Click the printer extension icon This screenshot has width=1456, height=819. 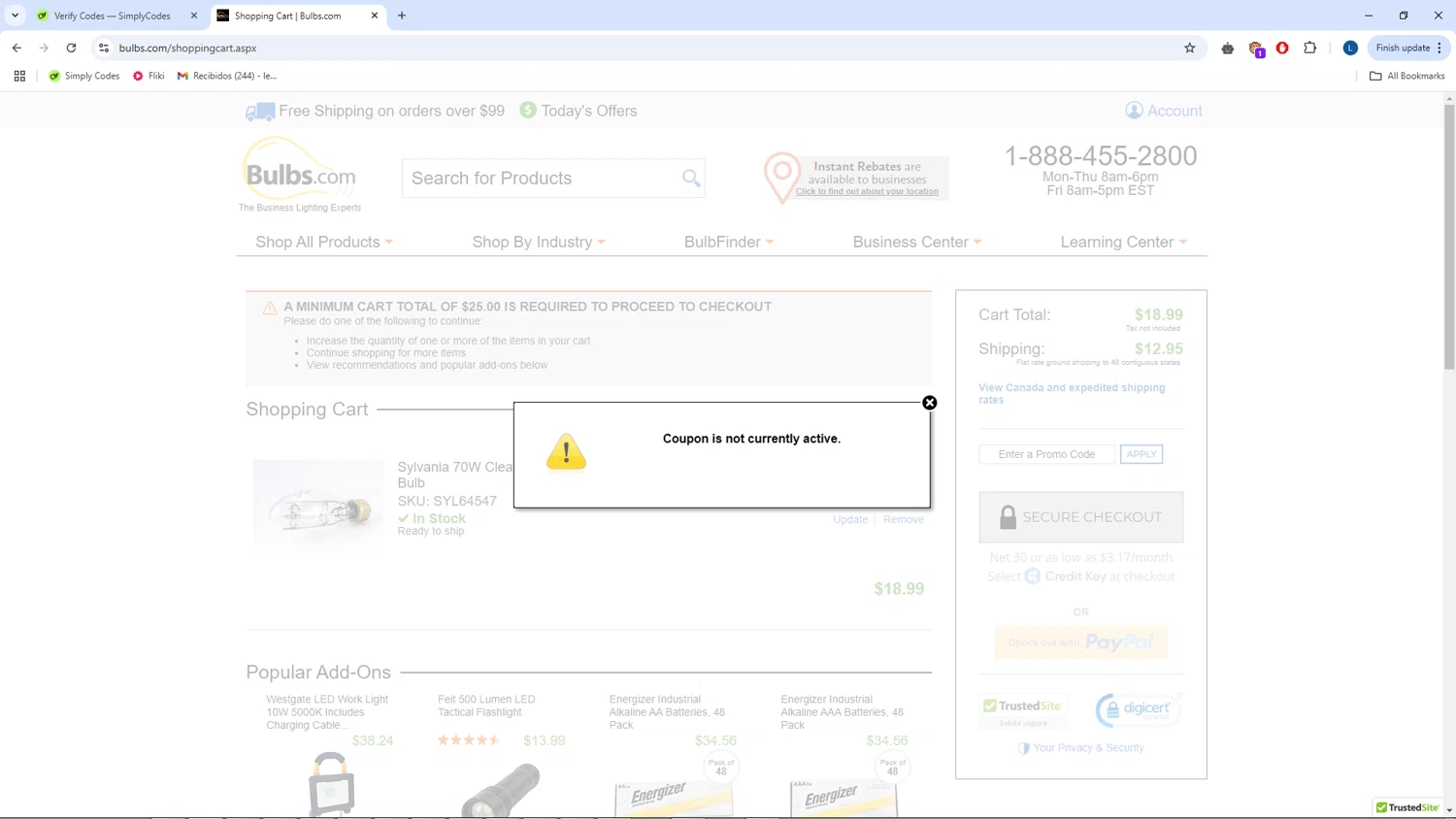1228,48
